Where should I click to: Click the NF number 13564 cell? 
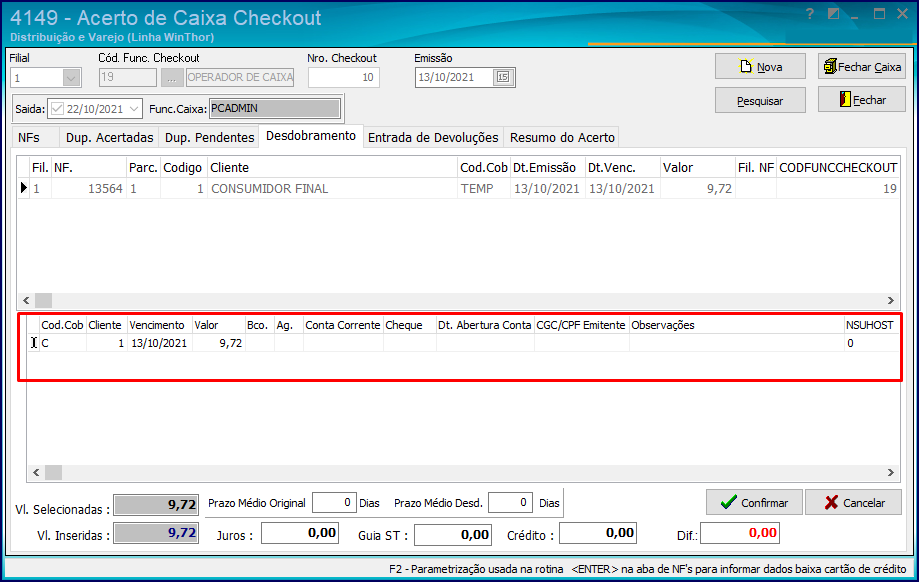(89, 189)
